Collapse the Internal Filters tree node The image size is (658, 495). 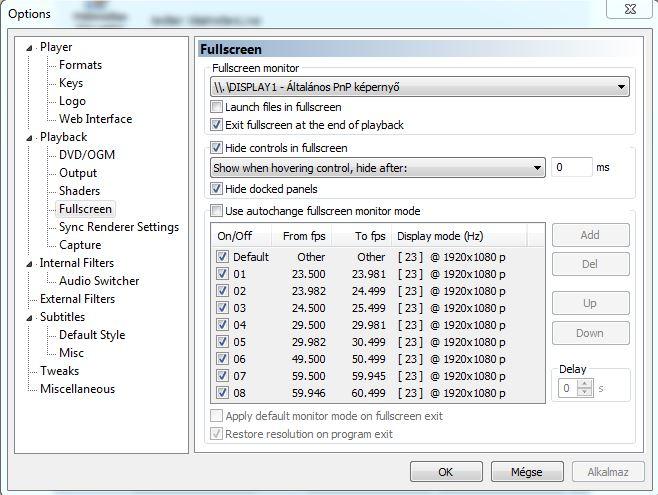(29, 264)
